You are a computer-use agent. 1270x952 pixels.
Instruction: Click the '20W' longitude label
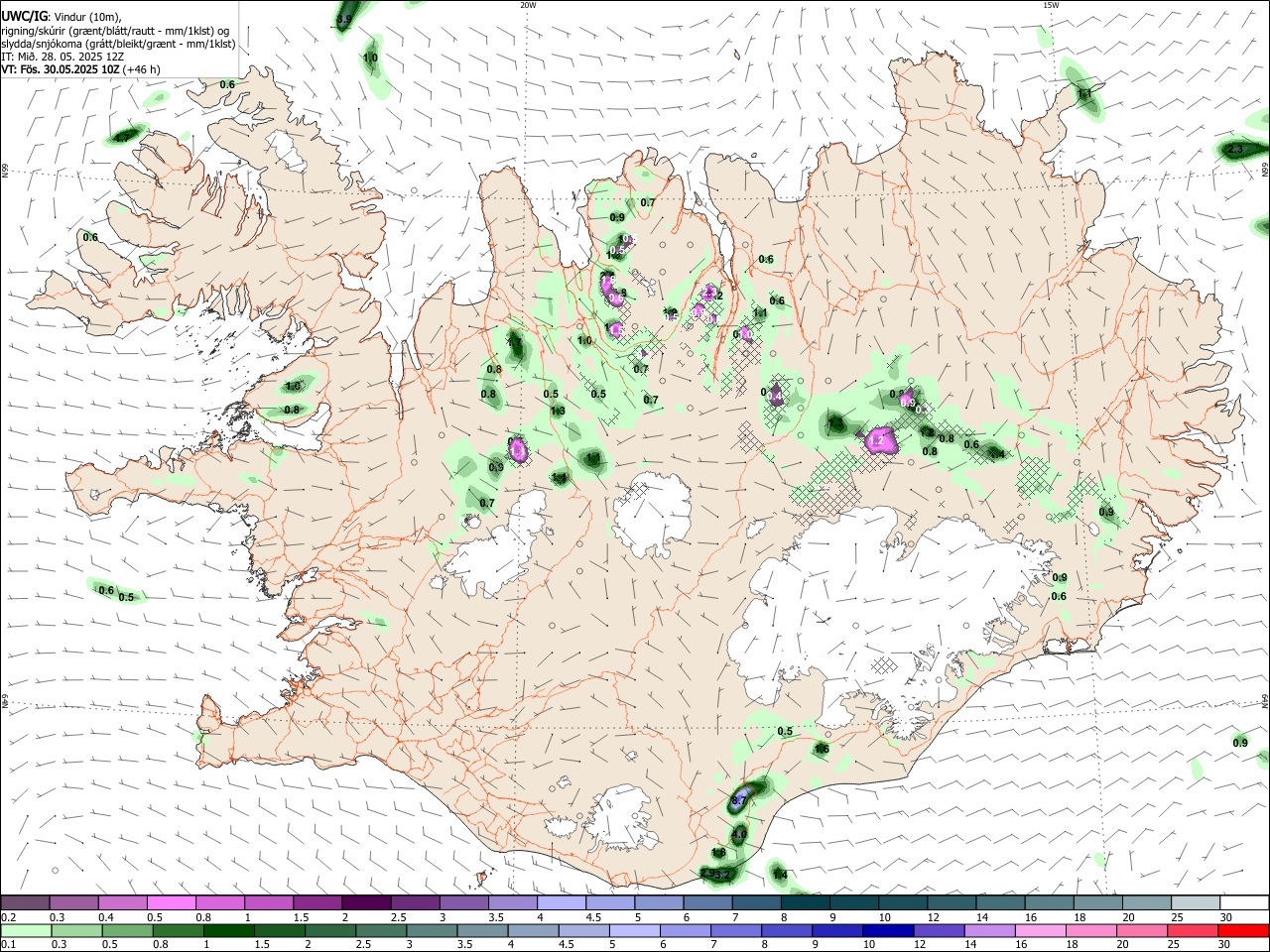click(x=528, y=5)
